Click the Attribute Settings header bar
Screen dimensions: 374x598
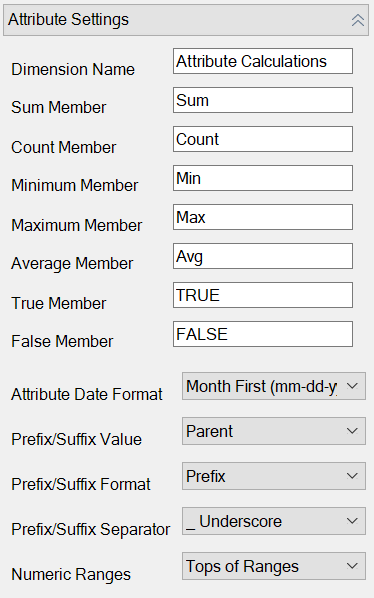(186, 20)
